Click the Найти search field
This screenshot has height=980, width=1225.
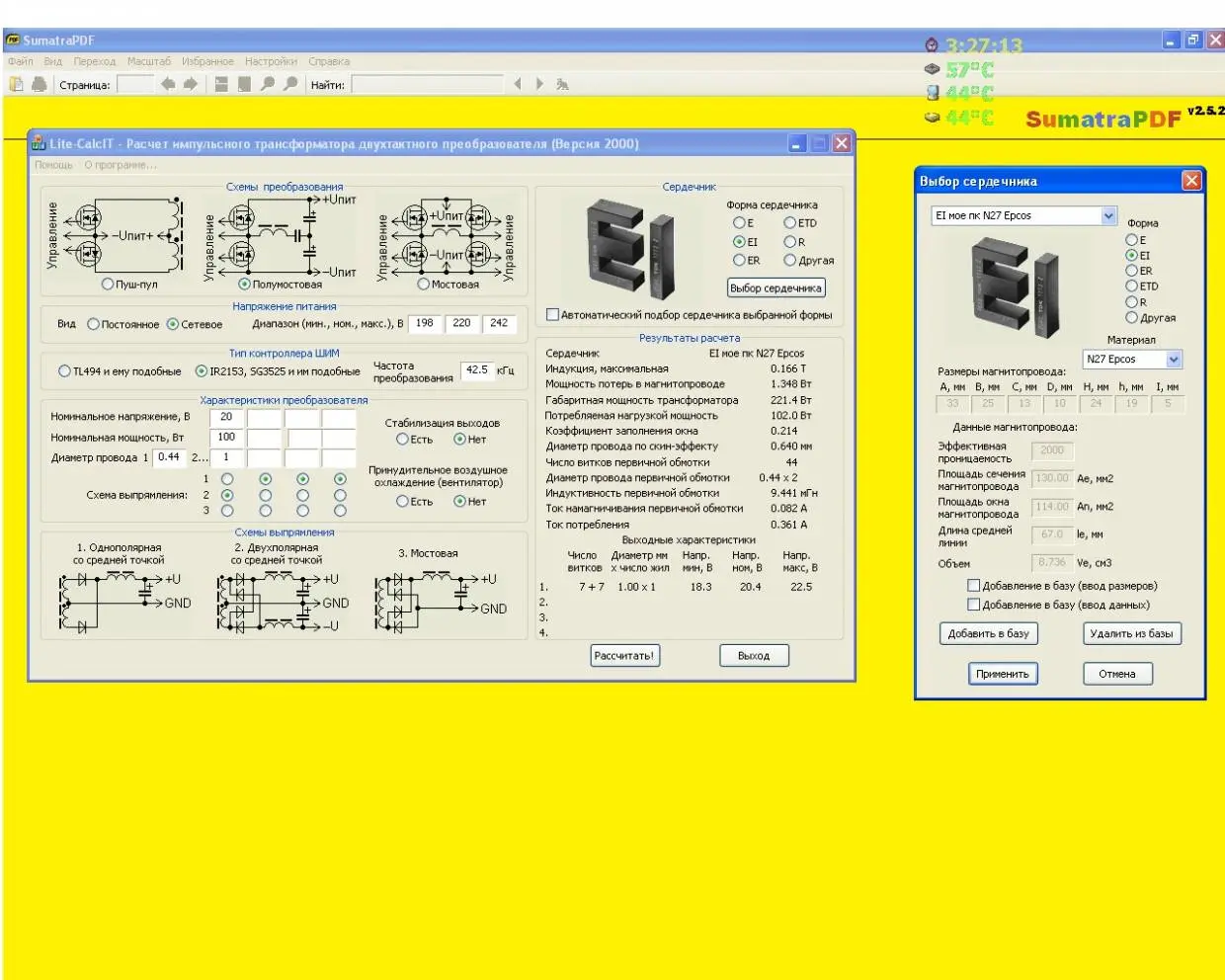(x=428, y=85)
